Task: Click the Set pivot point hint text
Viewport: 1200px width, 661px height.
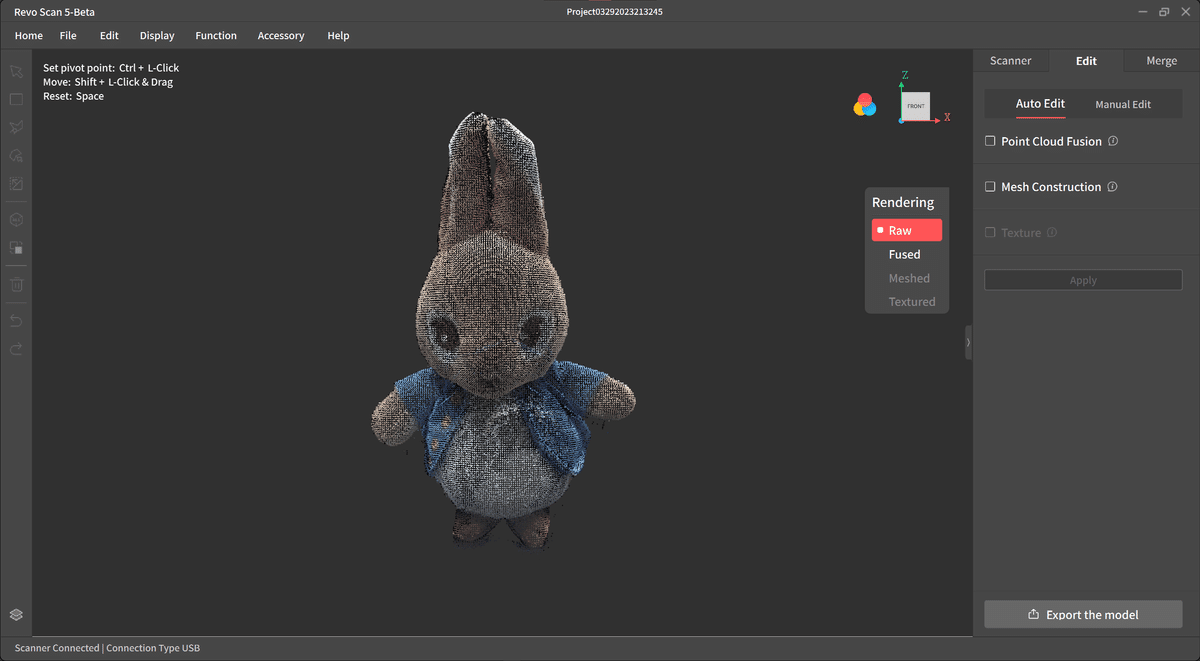Action: coord(111,68)
